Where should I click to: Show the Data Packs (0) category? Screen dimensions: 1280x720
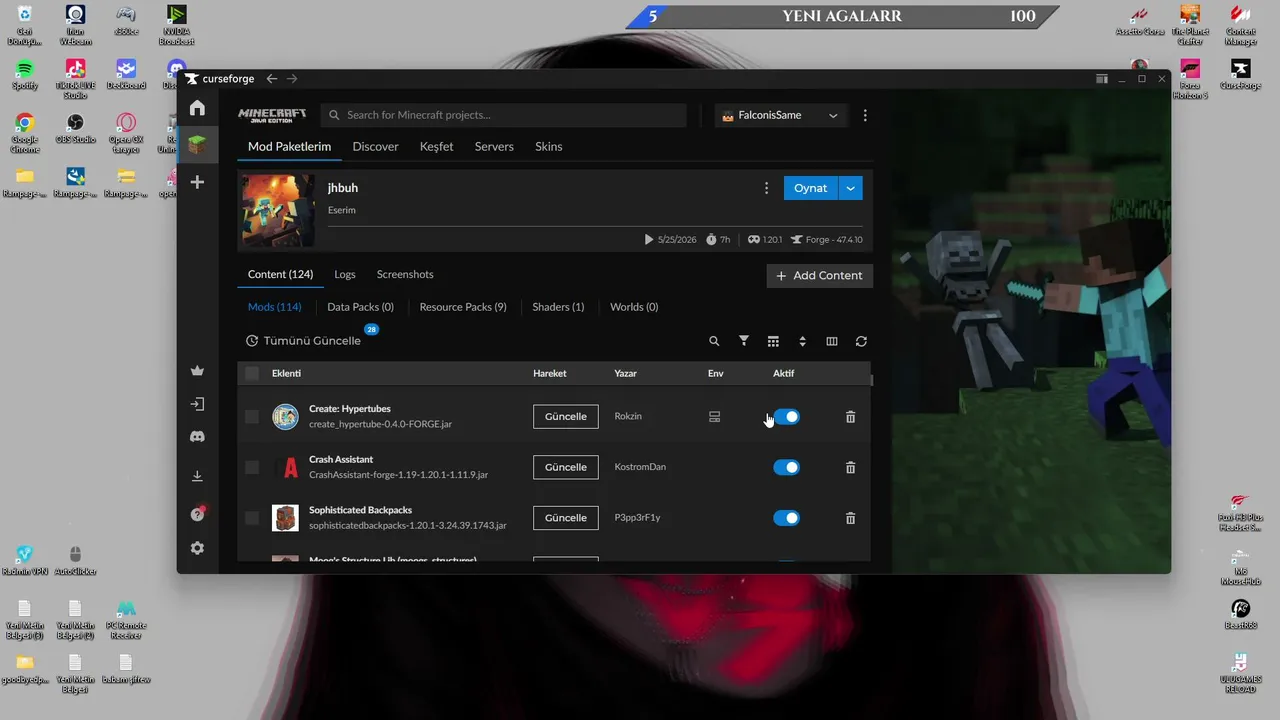click(x=361, y=307)
